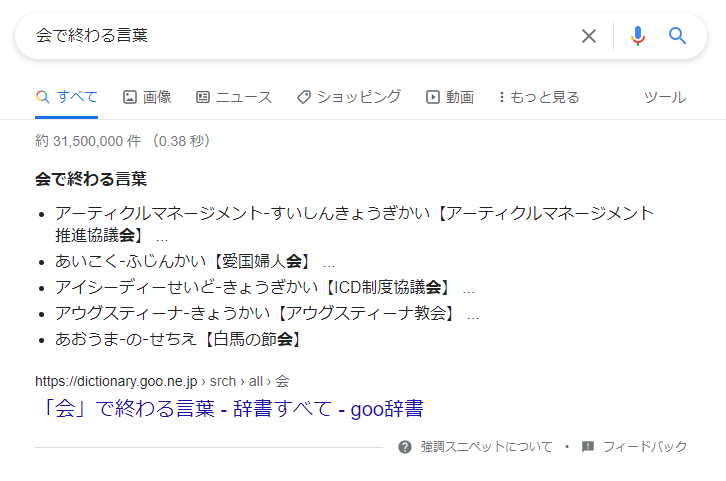
Task: Click the 約 31,500,000 件 result count
Action: click(x=123, y=141)
